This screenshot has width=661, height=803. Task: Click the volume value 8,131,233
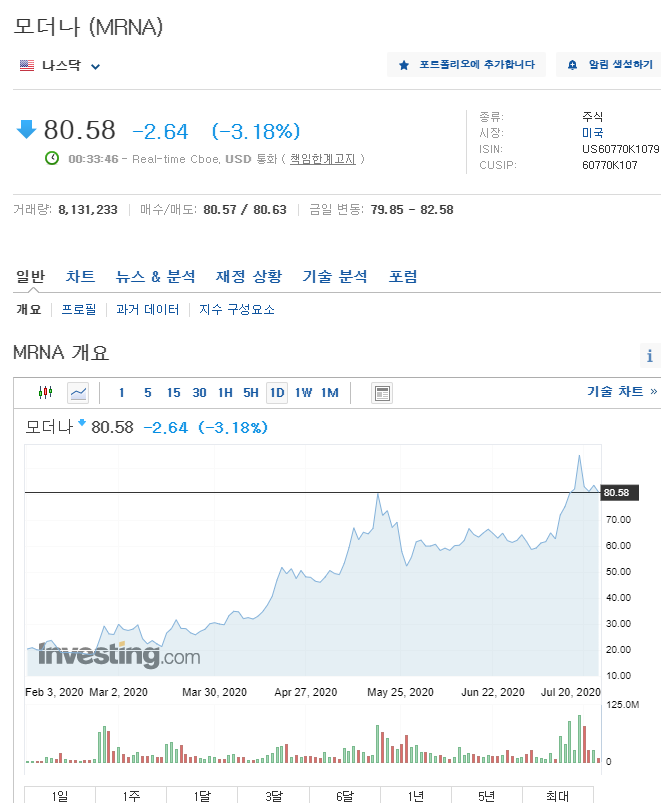pyautogui.click(x=88, y=209)
